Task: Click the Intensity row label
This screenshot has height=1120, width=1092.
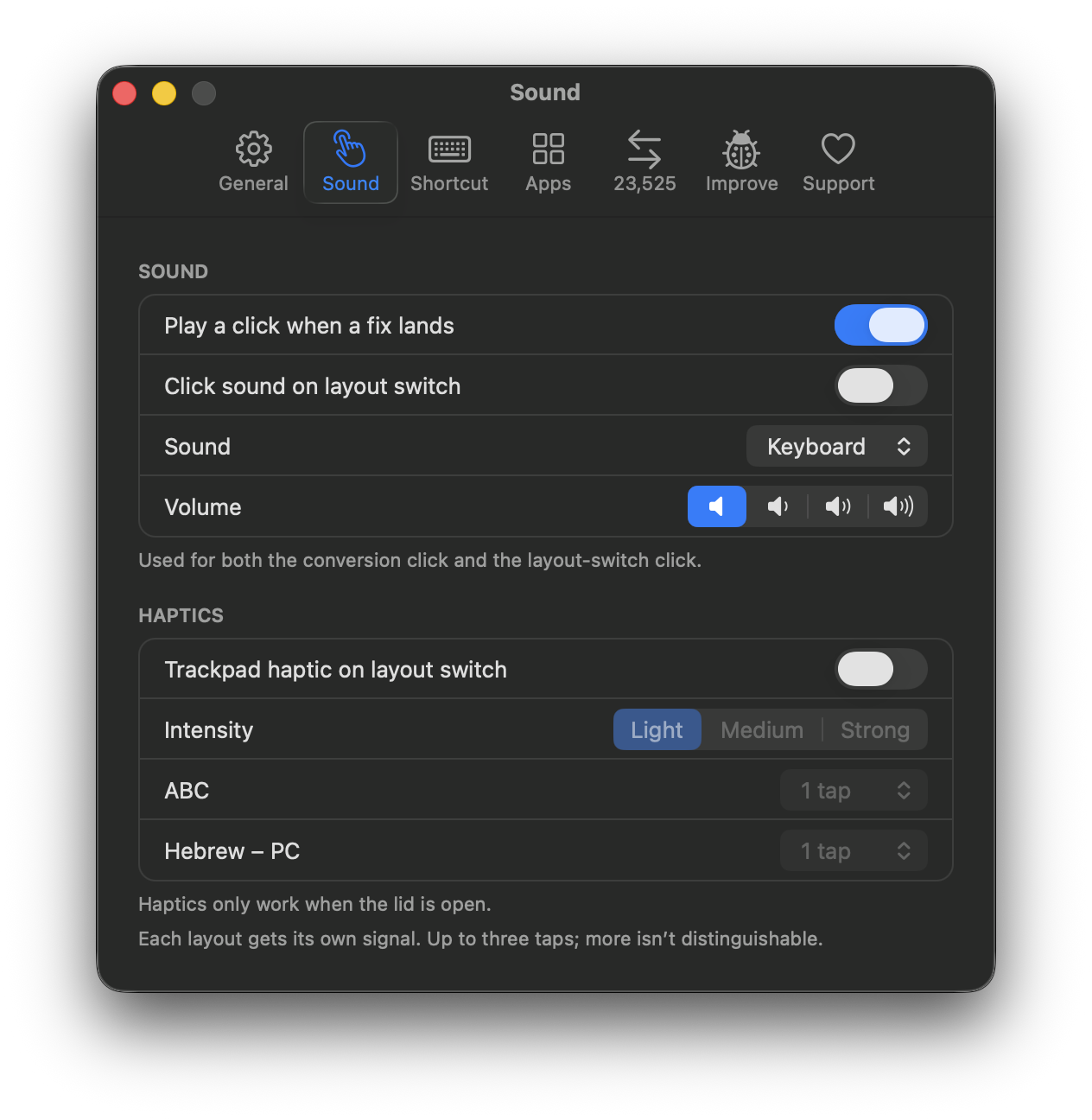Action: (209, 730)
